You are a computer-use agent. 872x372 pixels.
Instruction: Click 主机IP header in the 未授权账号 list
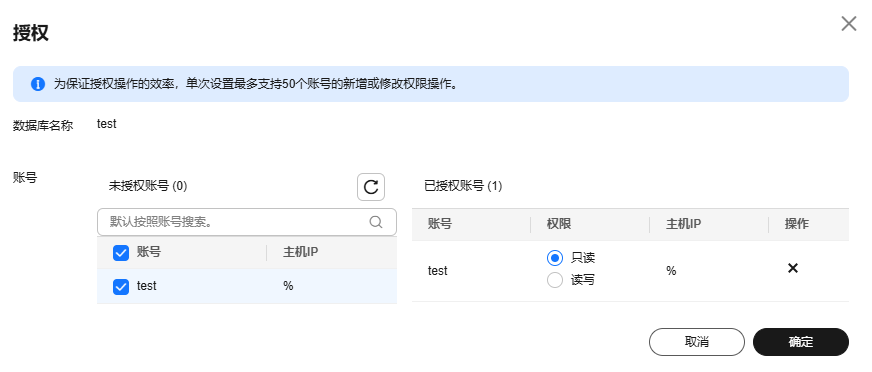300,252
